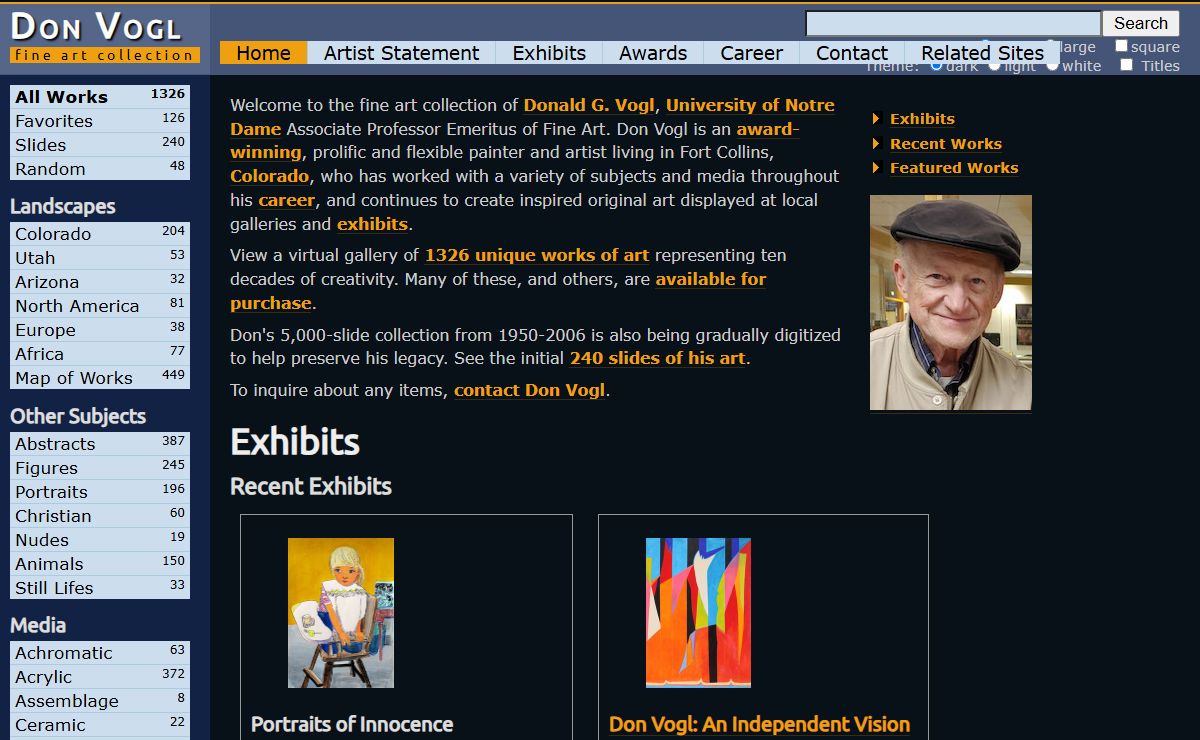1200x740 pixels.
Task: Open the 240 slides of his art link
Action: [x=658, y=358]
